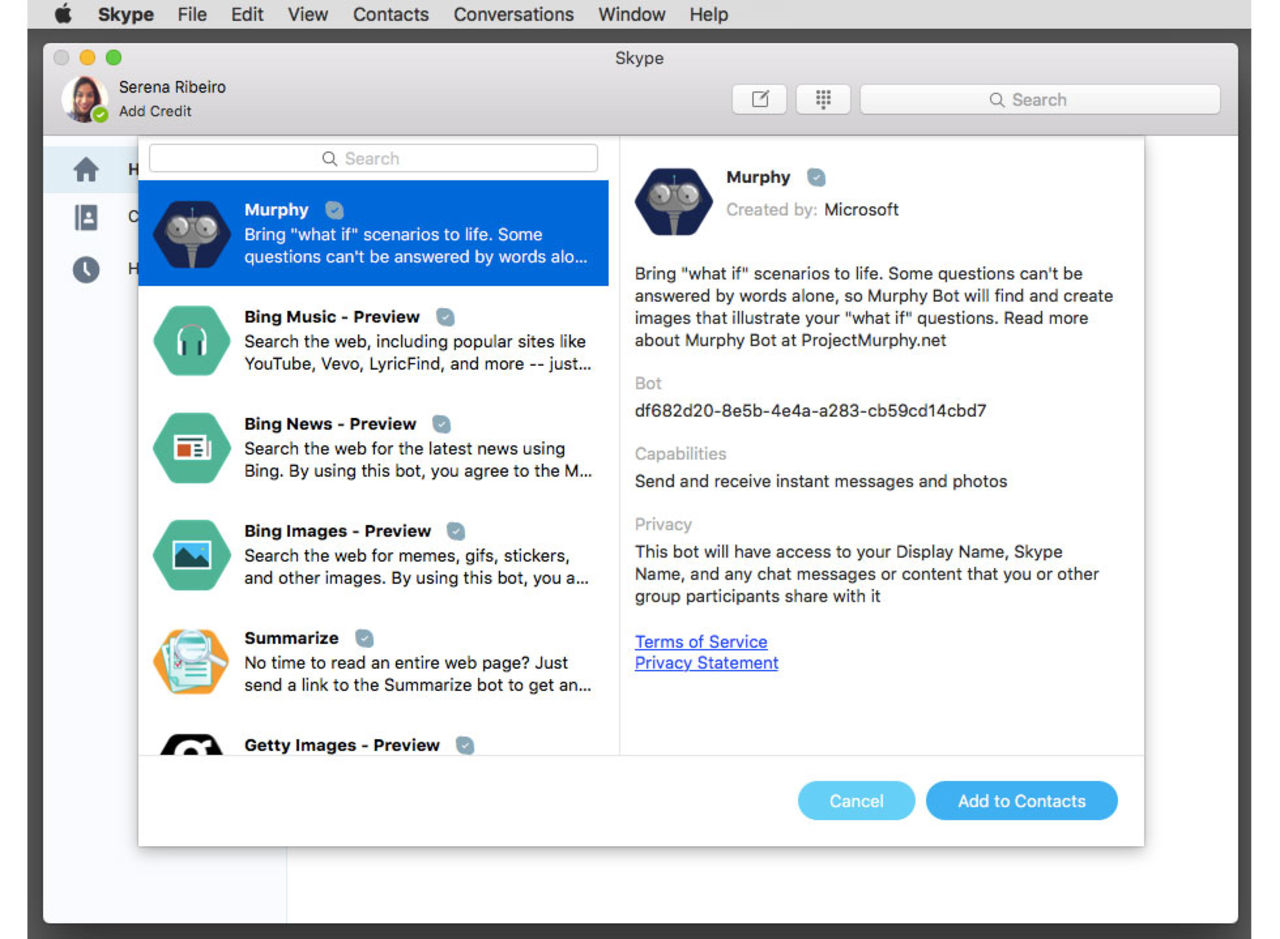Cancel adding the Murphy bot

pos(856,800)
